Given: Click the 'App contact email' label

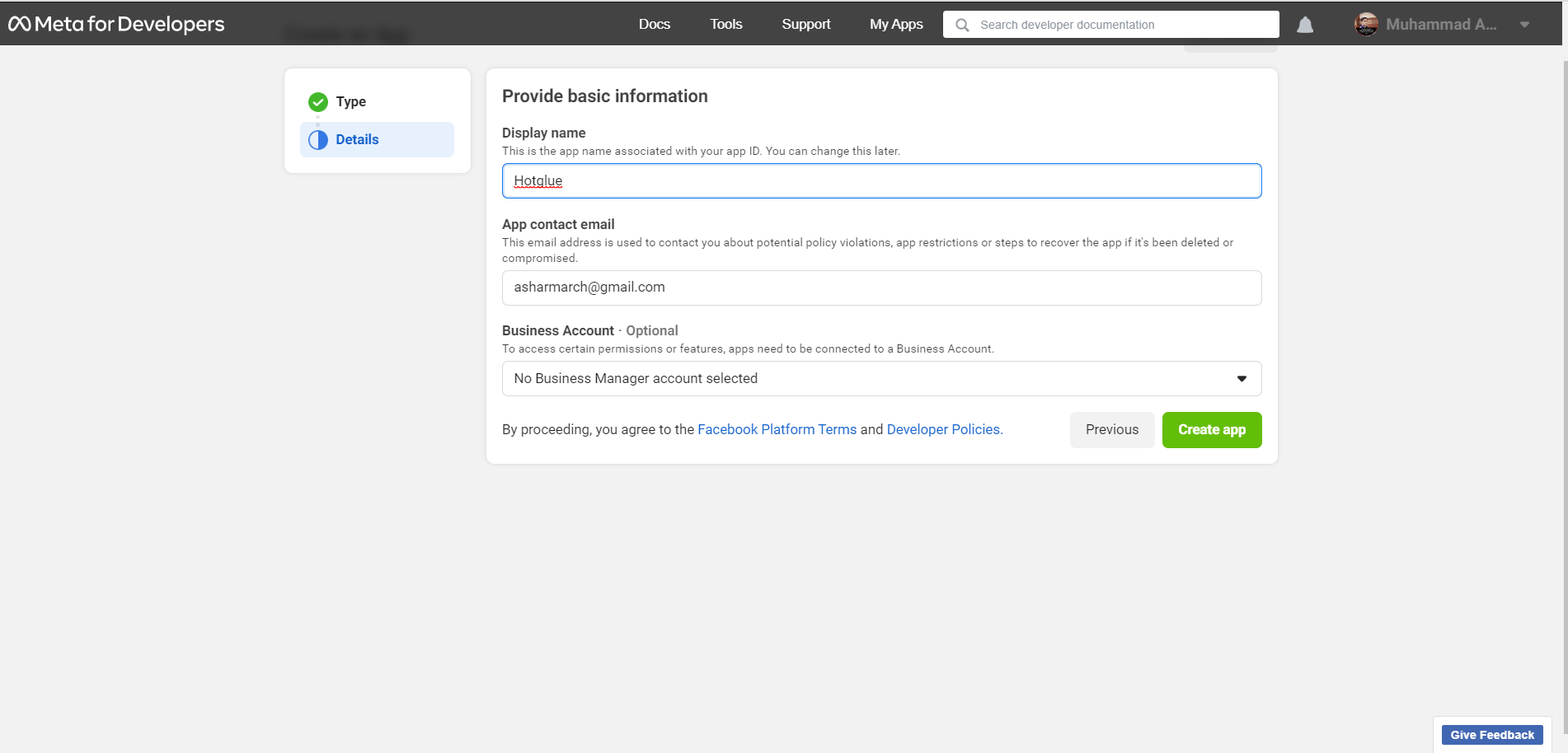Looking at the screenshot, I should [558, 224].
